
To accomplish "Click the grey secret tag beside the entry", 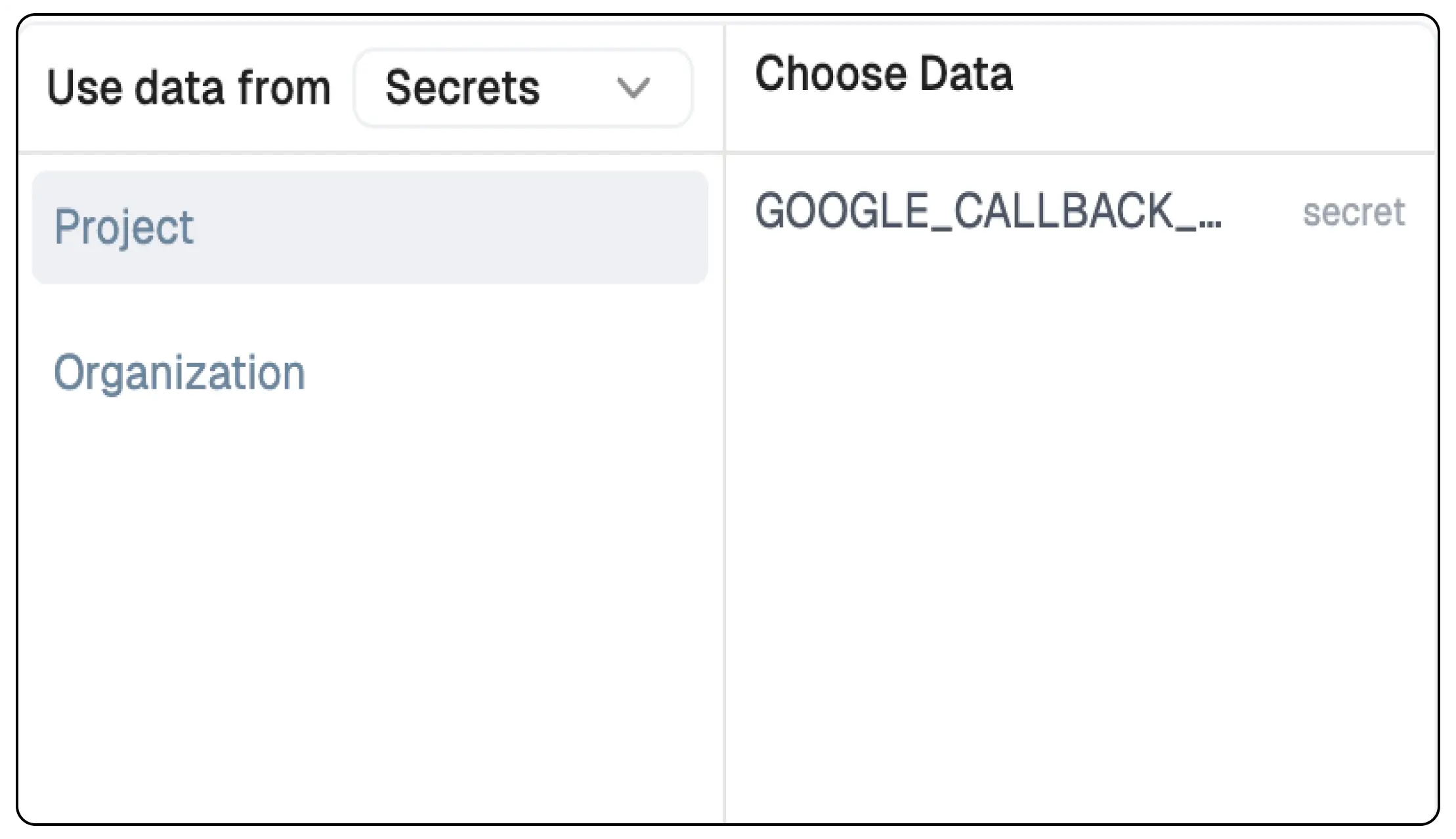I will [1353, 213].
